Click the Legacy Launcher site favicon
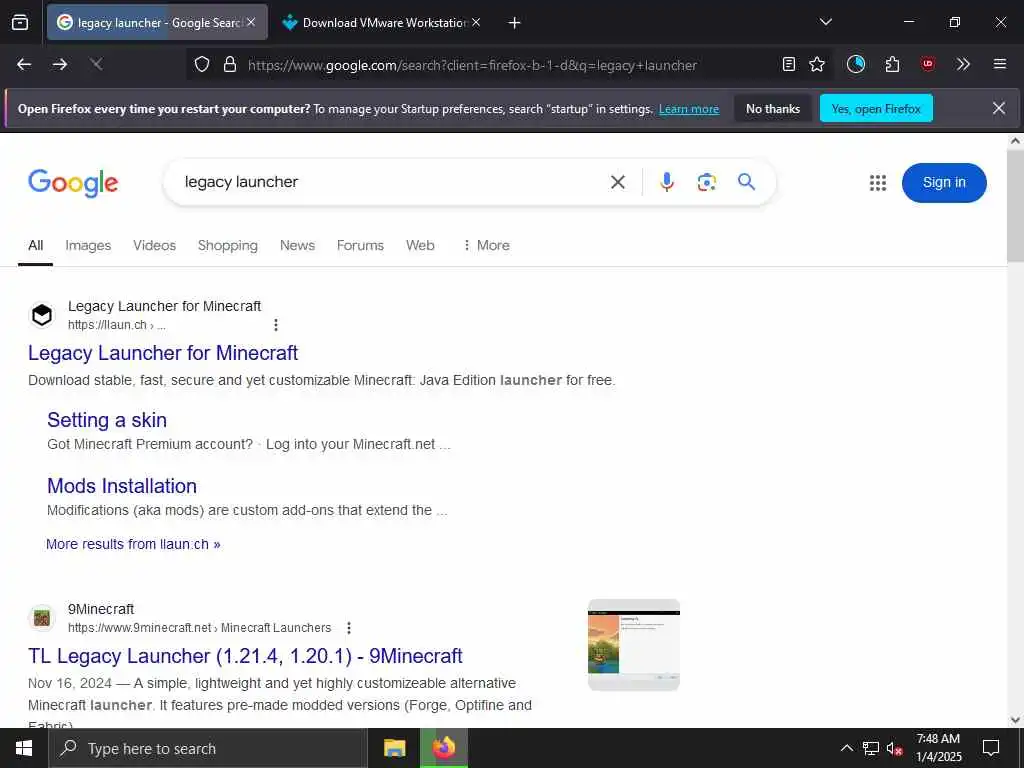 pos(42,315)
